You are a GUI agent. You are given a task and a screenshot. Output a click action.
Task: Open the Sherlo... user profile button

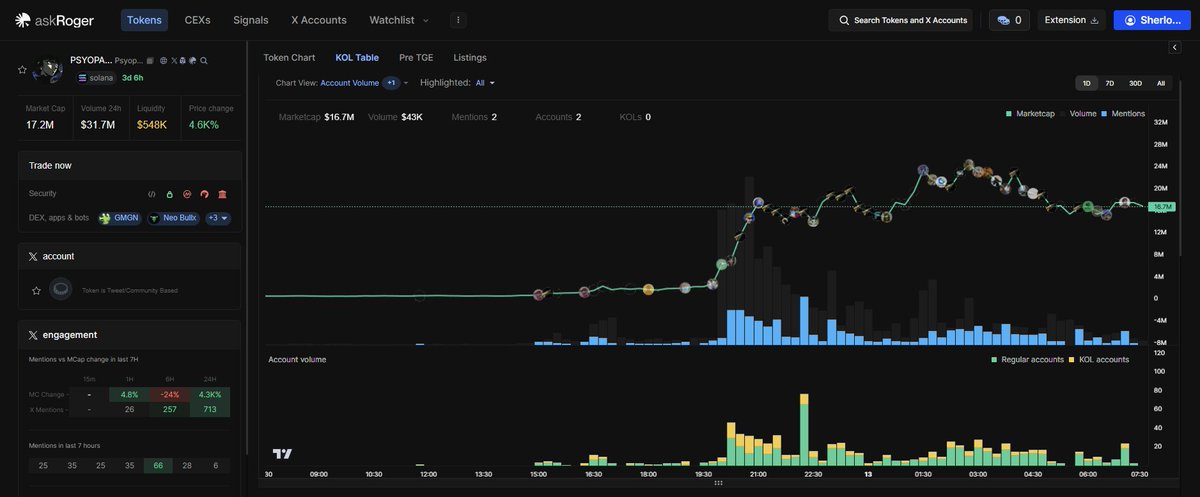(x=1152, y=20)
